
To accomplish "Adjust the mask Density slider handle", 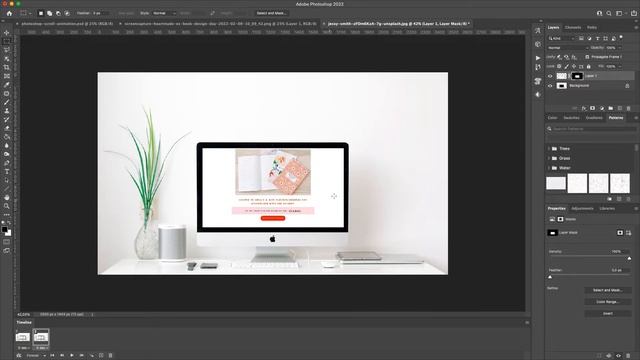I will coord(629,258).
